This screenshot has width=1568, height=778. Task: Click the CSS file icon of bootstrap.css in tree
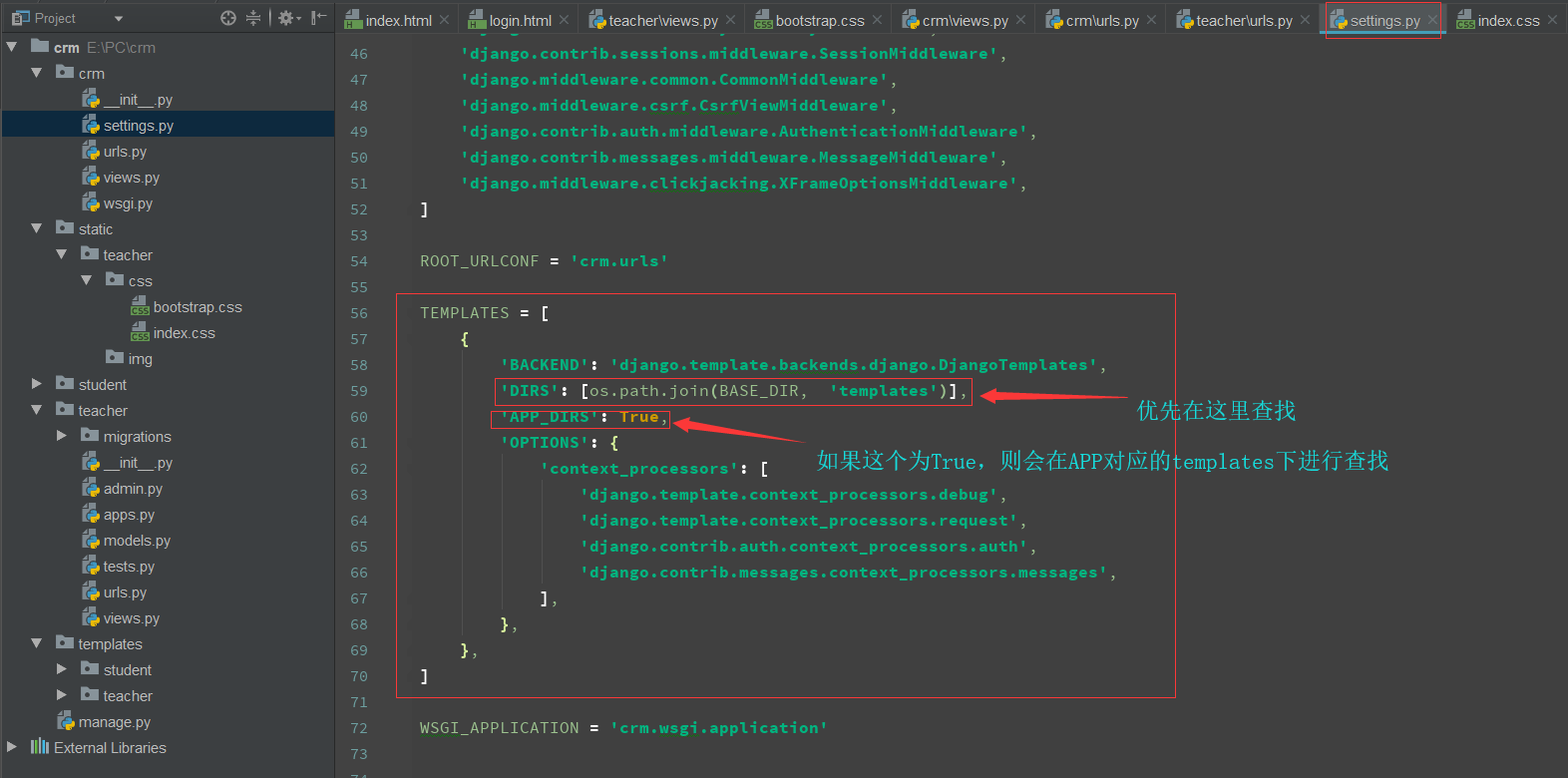pyautogui.click(x=140, y=306)
